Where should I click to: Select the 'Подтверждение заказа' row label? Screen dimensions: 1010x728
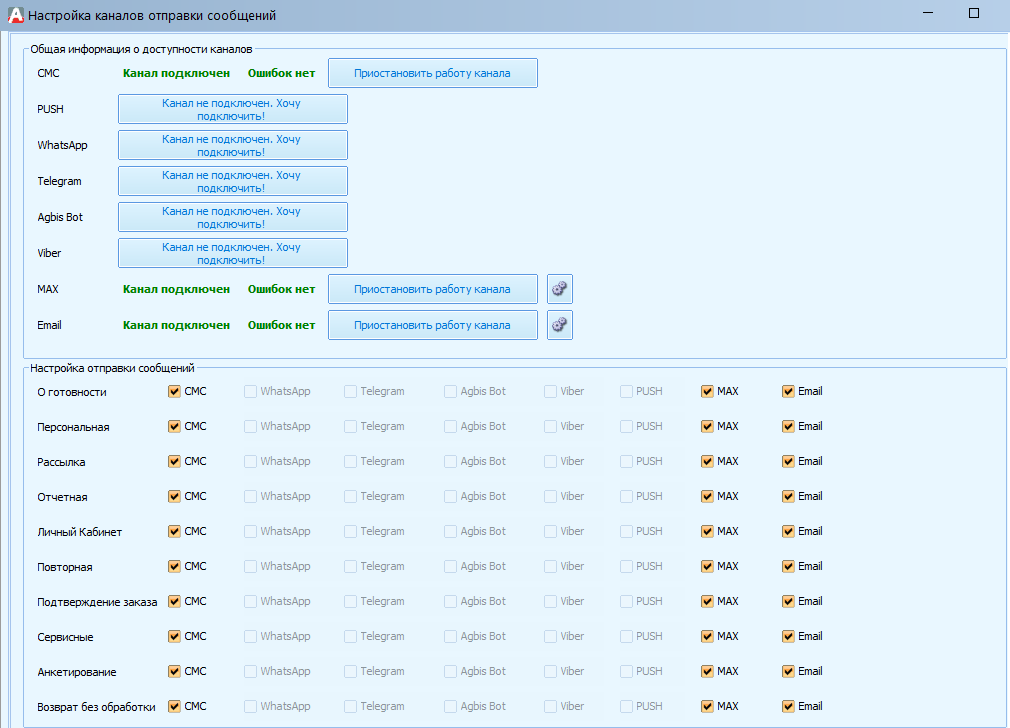[97, 602]
